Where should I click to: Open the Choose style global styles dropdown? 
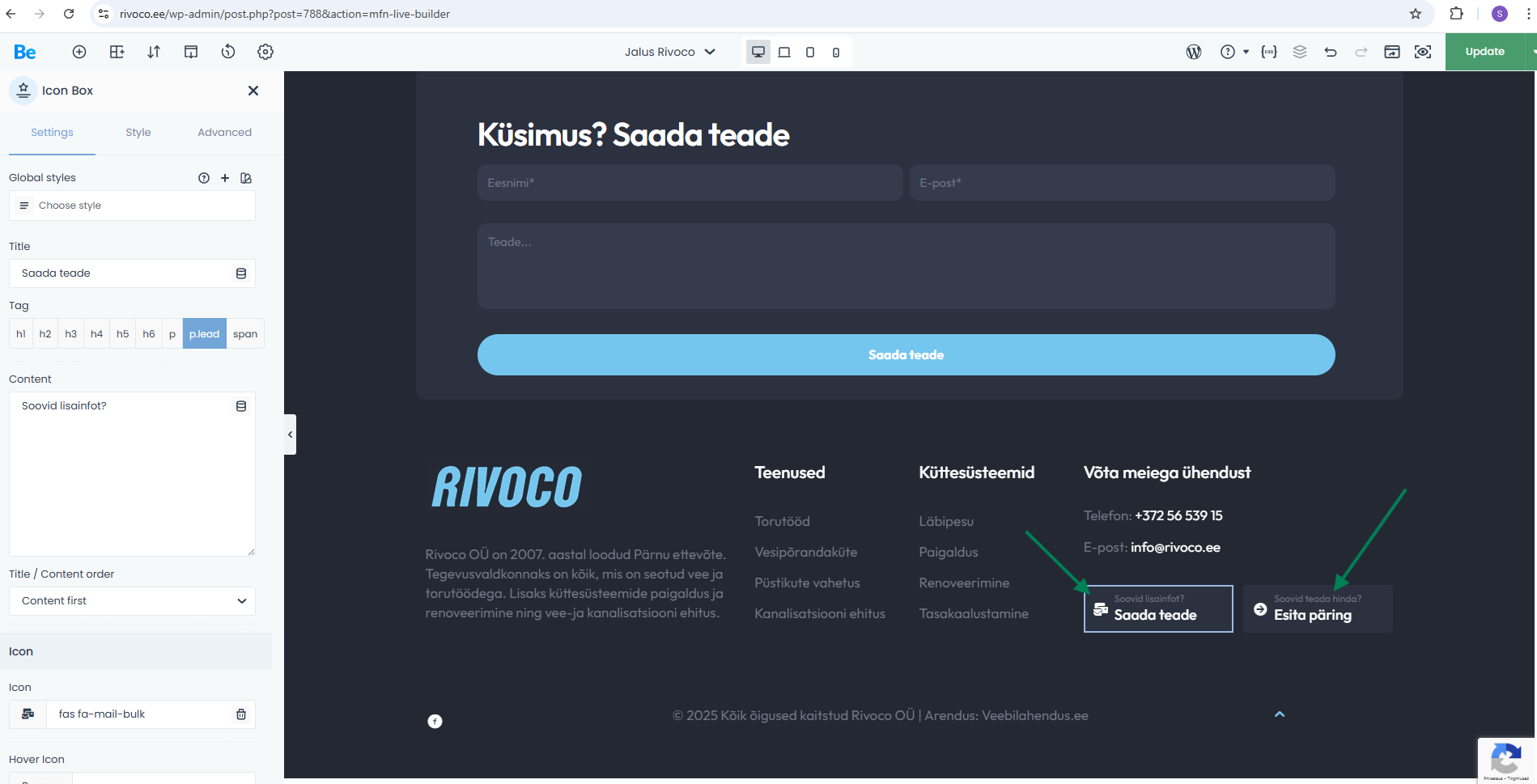[132, 206]
